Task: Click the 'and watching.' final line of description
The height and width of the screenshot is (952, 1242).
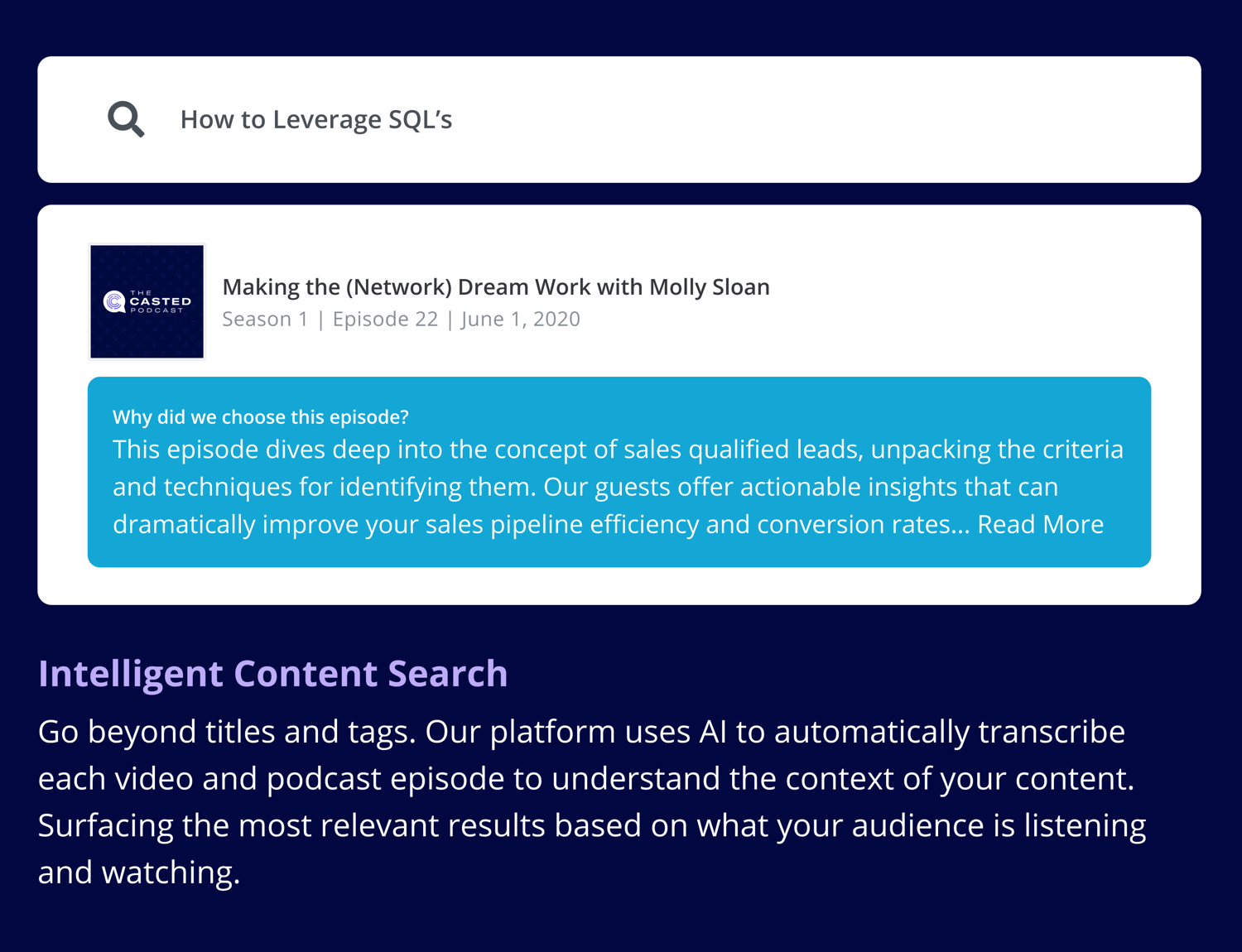Action: [x=139, y=873]
